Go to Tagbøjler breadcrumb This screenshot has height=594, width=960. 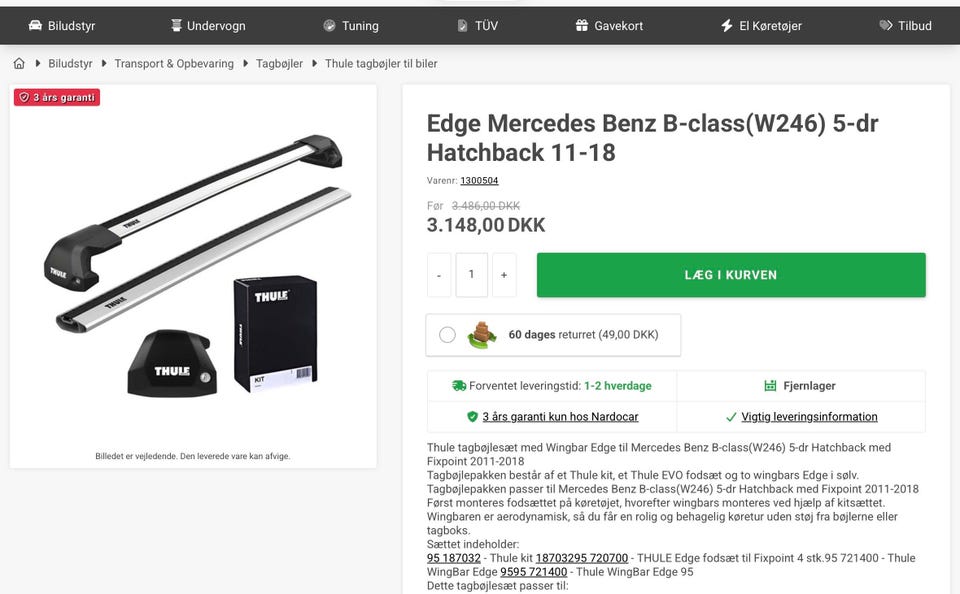pyautogui.click(x=279, y=64)
